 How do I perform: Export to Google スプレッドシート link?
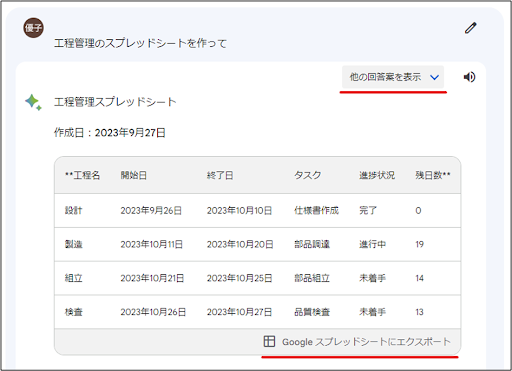point(357,342)
